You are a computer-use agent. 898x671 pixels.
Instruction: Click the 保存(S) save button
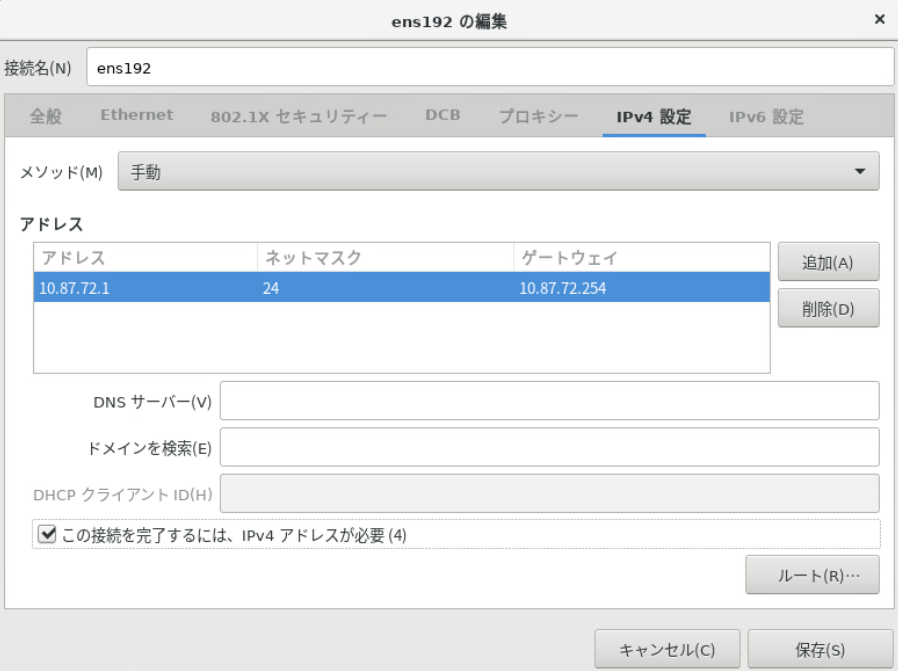point(820,649)
